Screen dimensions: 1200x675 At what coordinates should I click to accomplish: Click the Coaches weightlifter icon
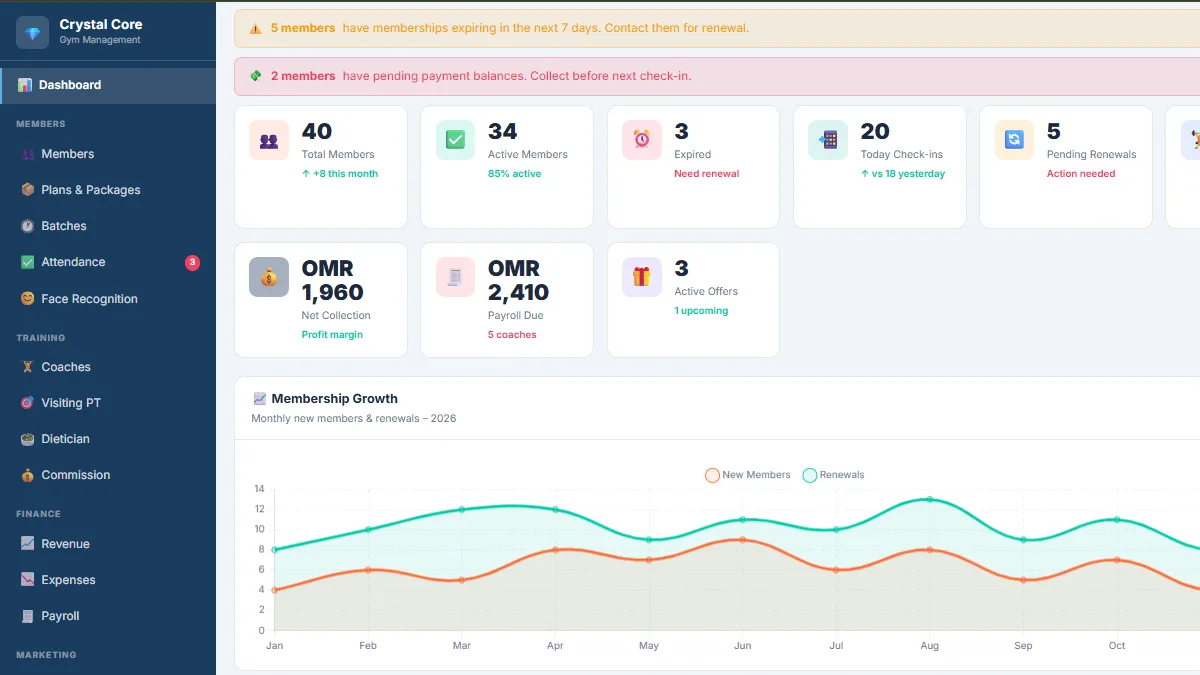(28, 367)
